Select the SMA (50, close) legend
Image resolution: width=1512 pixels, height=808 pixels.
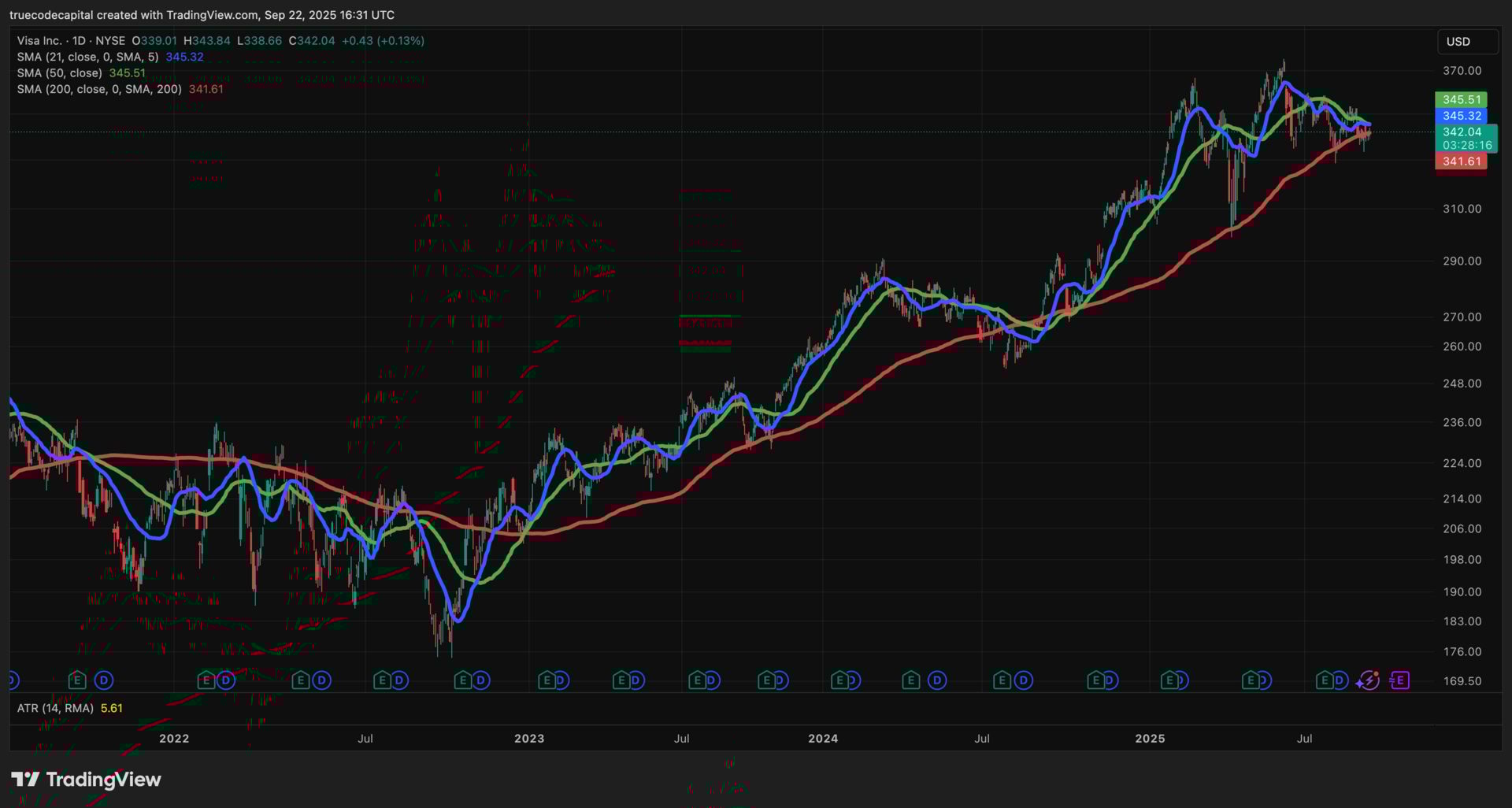point(60,73)
